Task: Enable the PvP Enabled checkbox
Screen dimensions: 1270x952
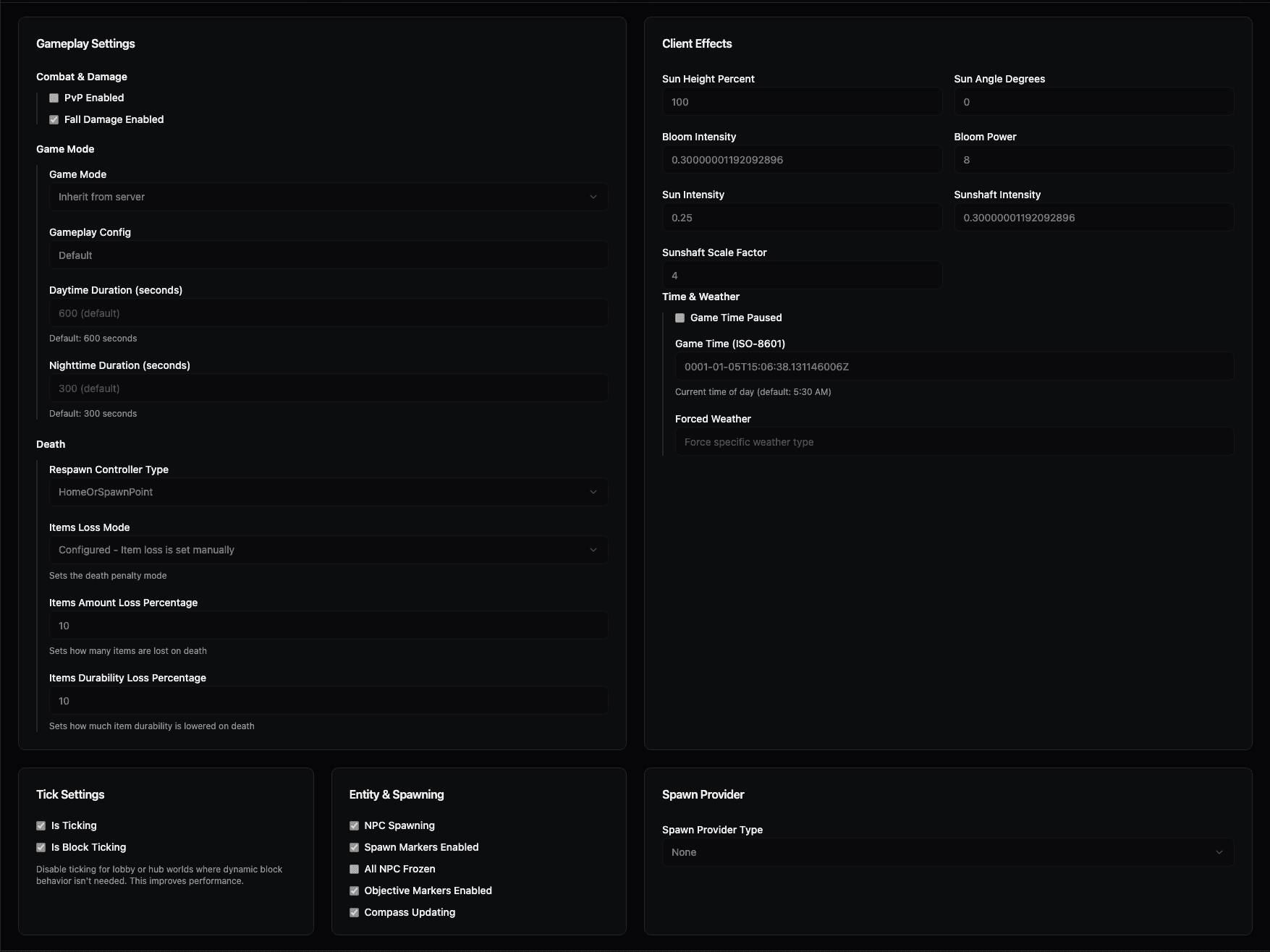Action: pos(54,97)
